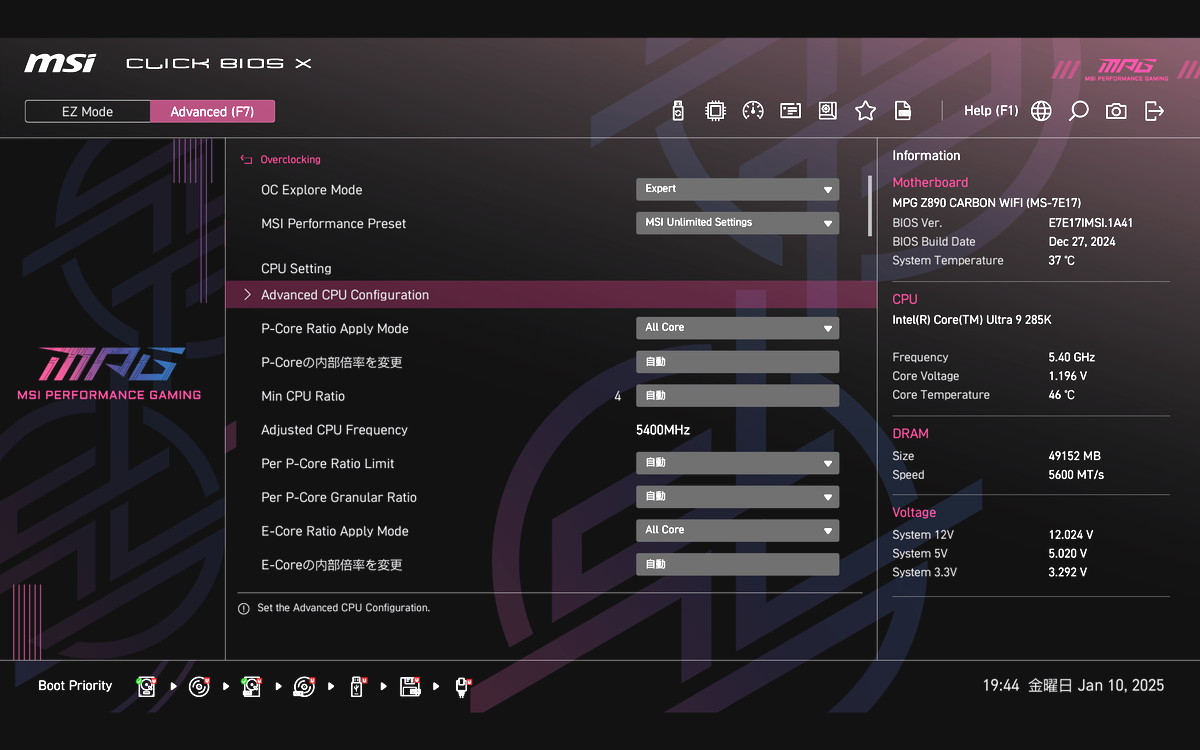Select the first hard disk boot priority icon
The width and height of the screenshot is (1200, 750).
[147, 686]
